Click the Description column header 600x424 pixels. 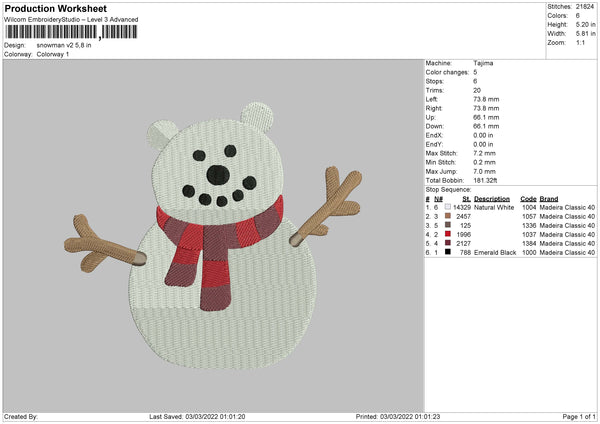[x=494, y=198]
